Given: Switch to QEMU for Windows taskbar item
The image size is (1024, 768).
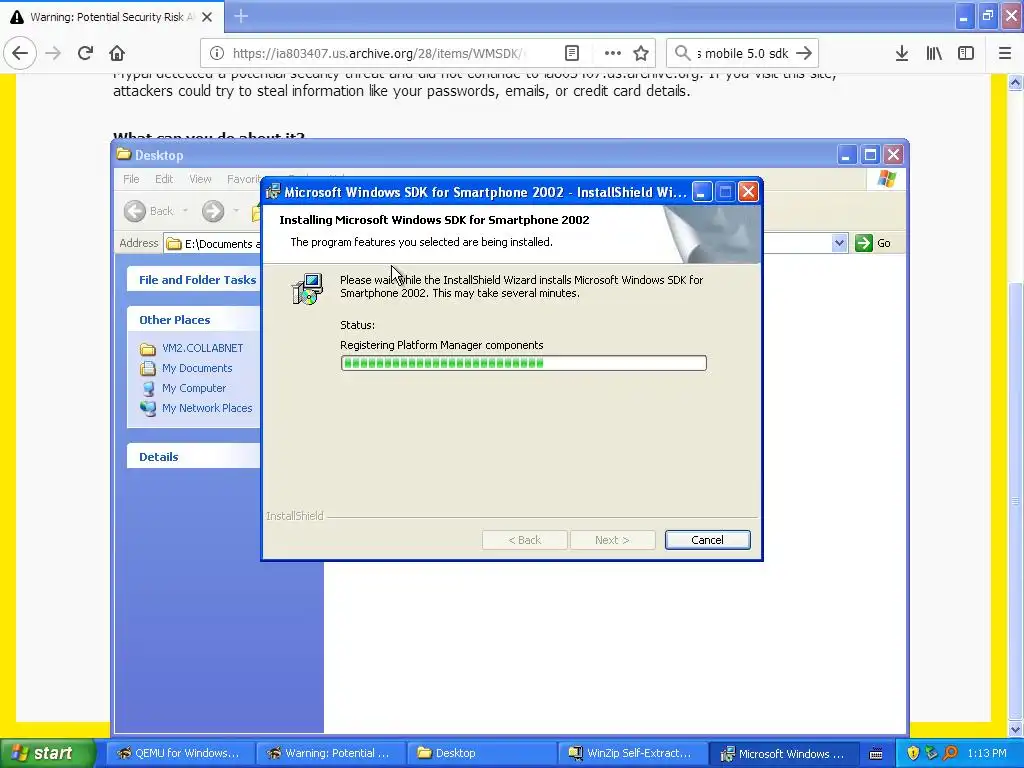Looking at the screenshot, I should [x=178, y=753].
